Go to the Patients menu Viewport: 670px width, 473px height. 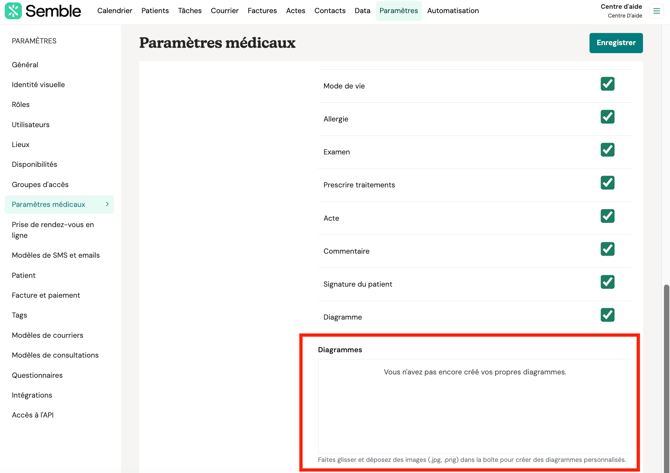(155, 11)
